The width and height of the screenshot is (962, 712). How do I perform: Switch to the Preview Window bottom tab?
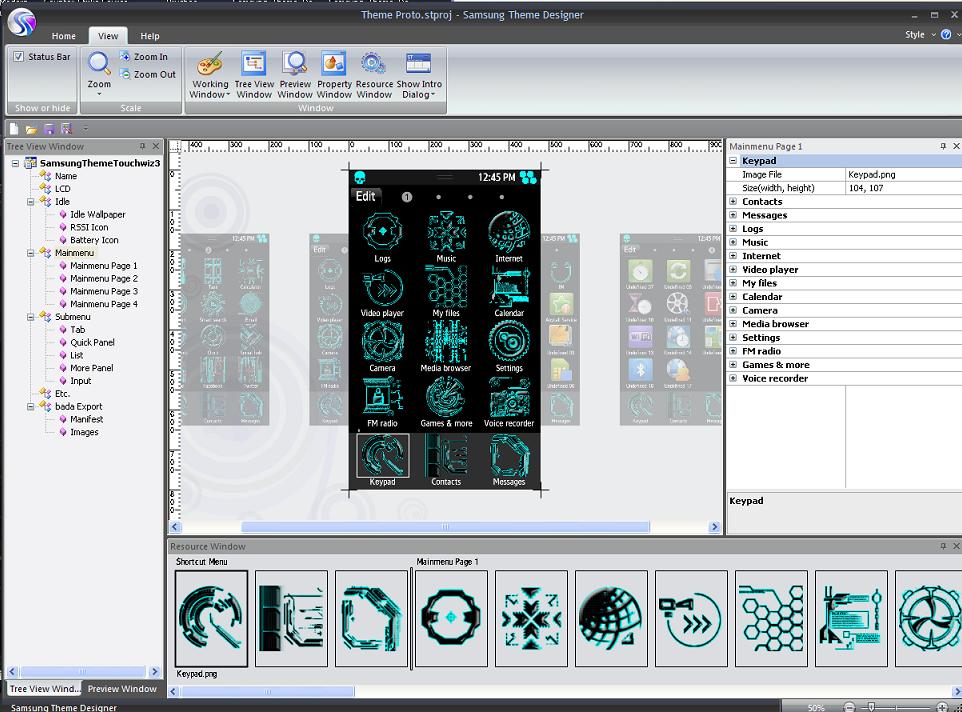(122, 689)
